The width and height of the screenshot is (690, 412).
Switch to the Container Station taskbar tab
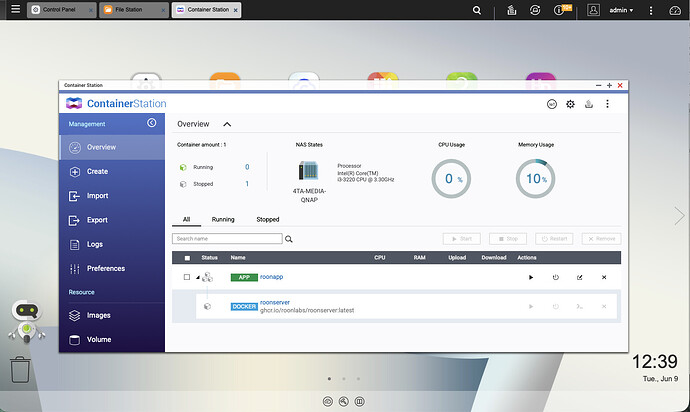pos(206,10)
